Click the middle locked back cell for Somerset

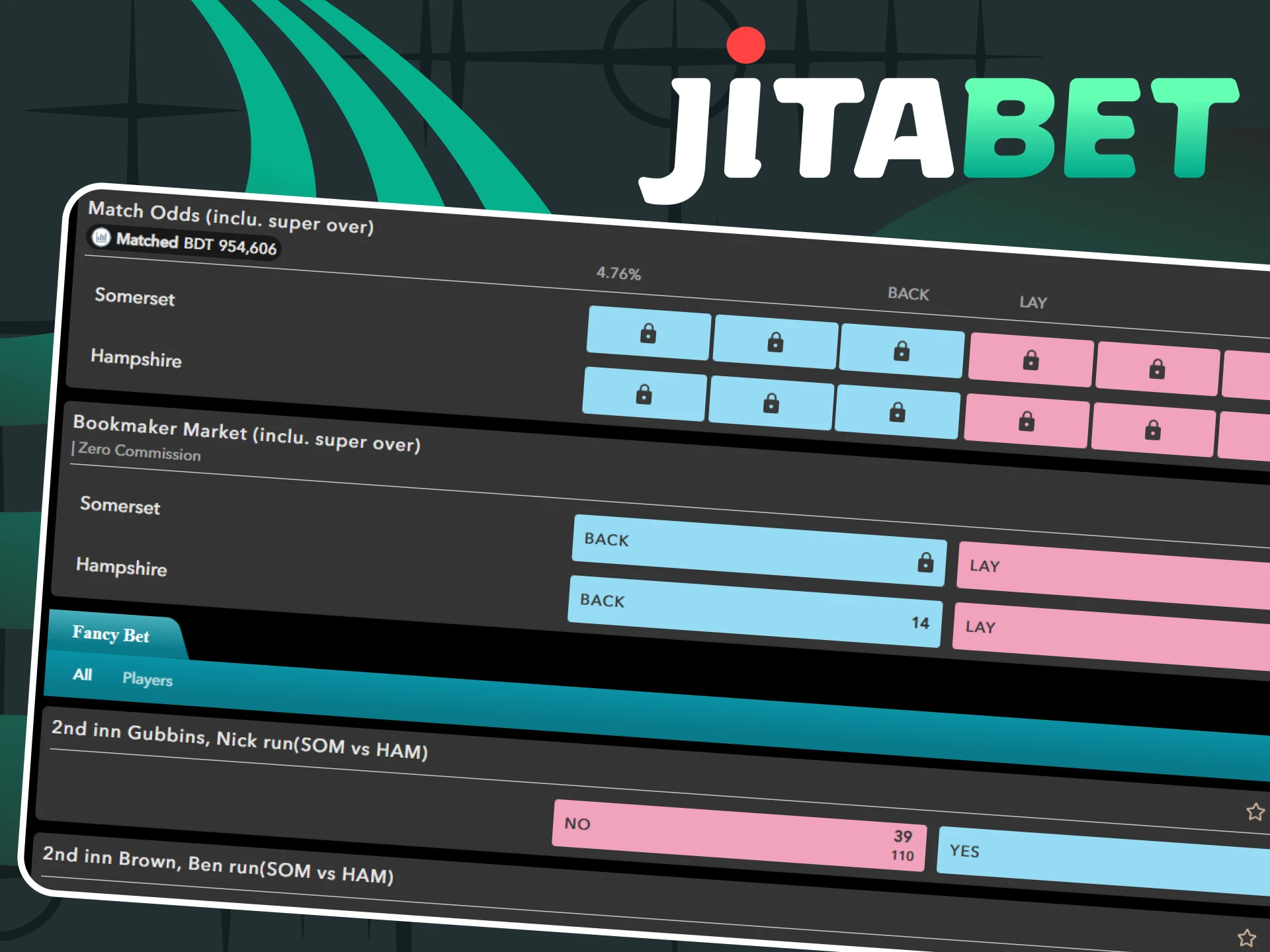pos(774,342)
